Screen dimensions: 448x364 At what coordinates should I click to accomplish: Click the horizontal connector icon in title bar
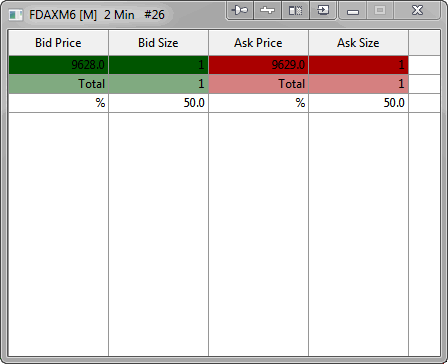click(x=267, y=10)
